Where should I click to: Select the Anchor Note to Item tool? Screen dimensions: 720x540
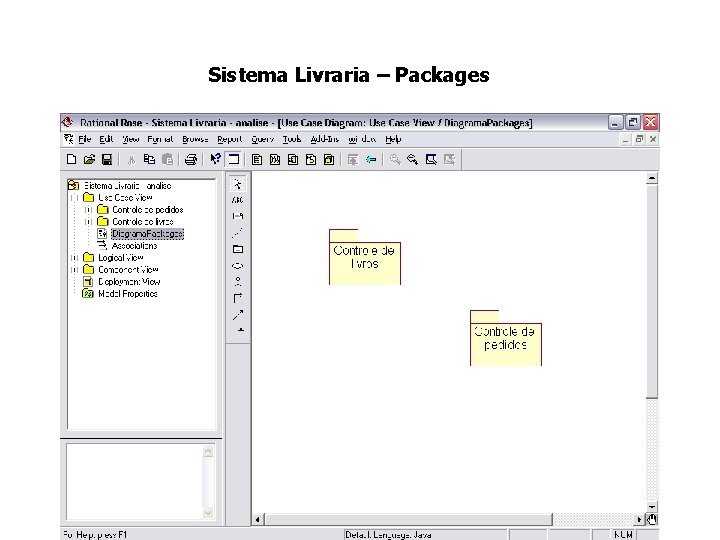click(x=238, y=233)
